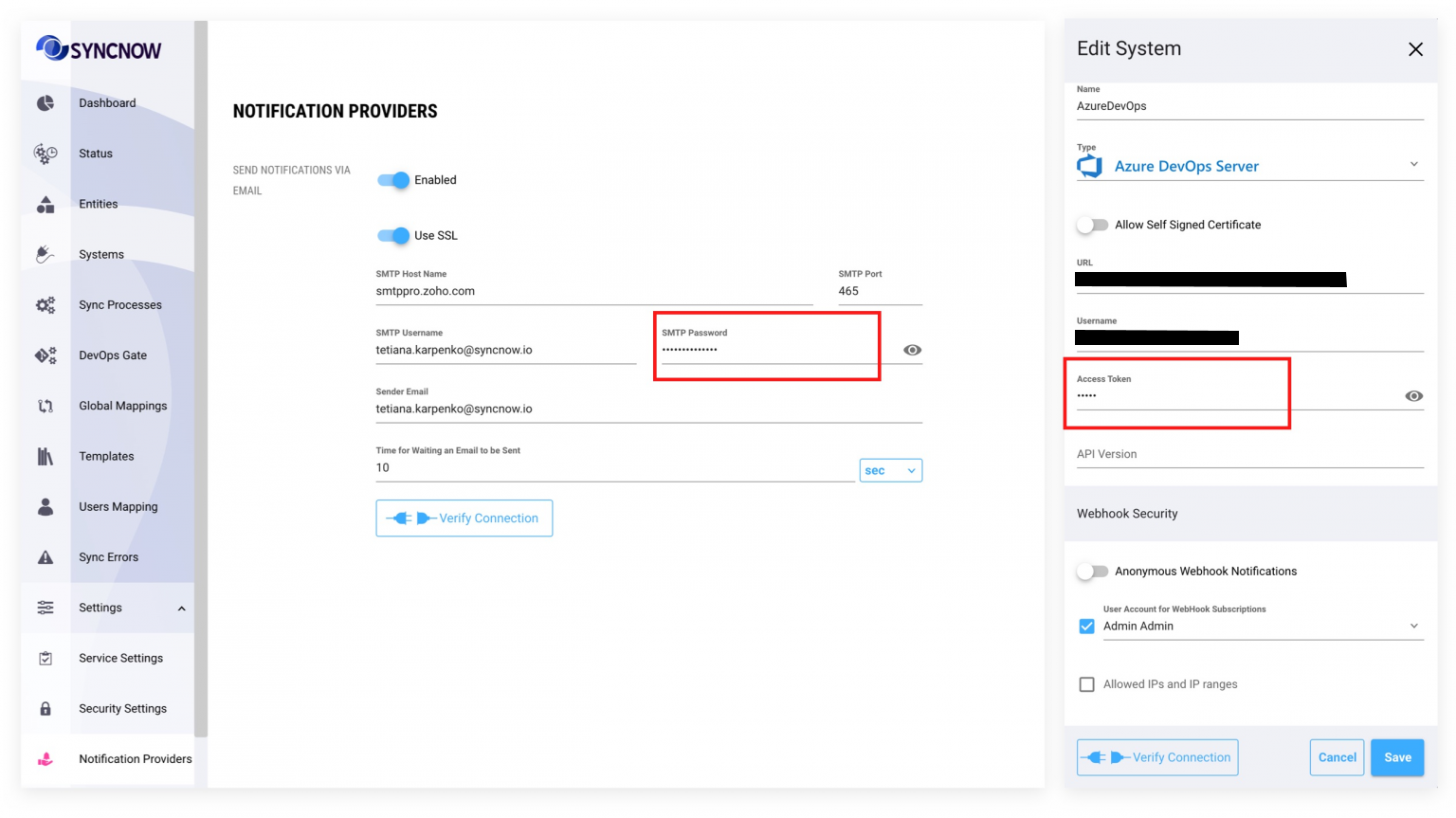
Task: Toggle the Use SSL switch
Action: pos(393,235)
